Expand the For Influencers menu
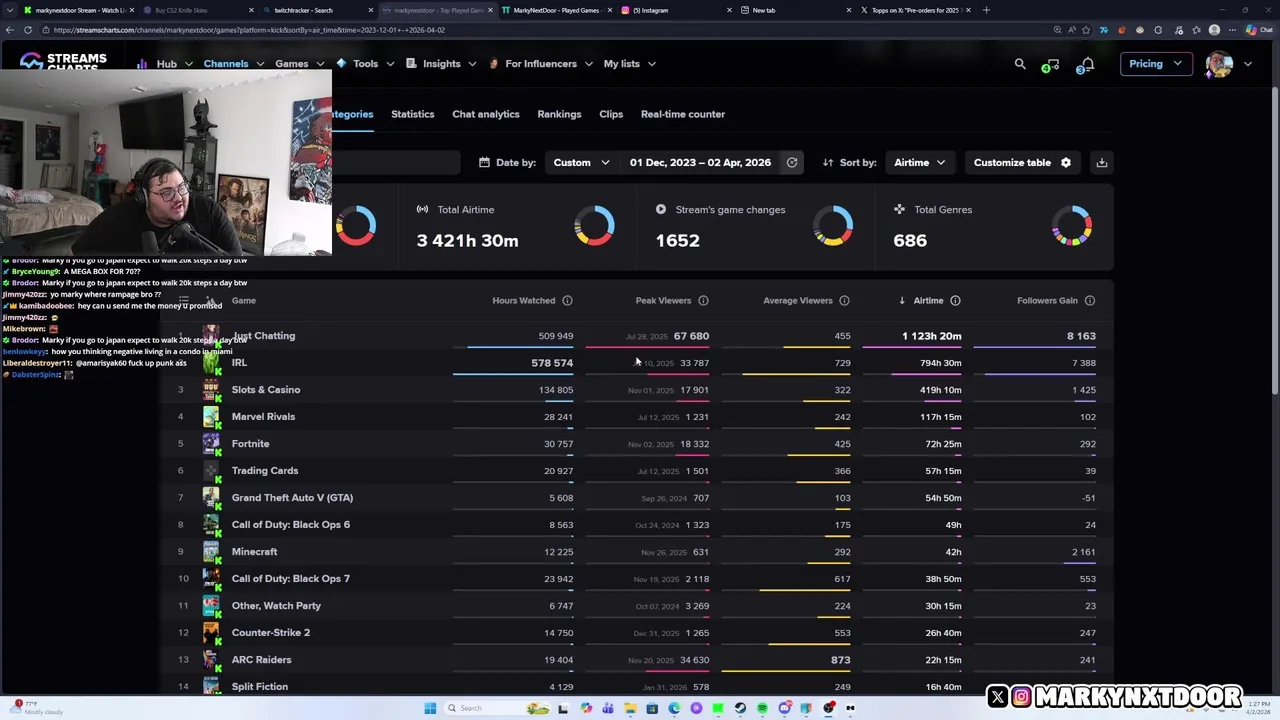This screenshot has height=720, width=1280. coord(540,64)
